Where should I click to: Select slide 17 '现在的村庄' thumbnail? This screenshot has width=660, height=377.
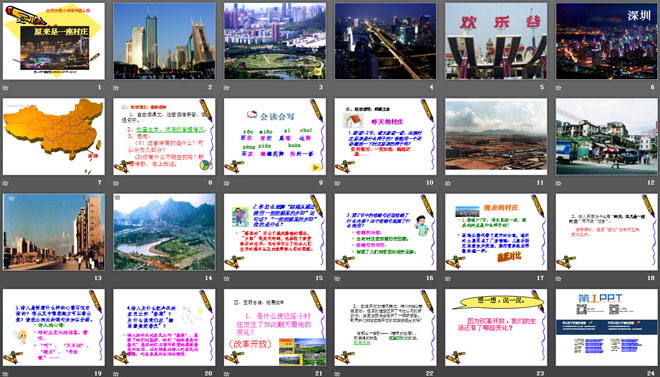pos(496,232)
